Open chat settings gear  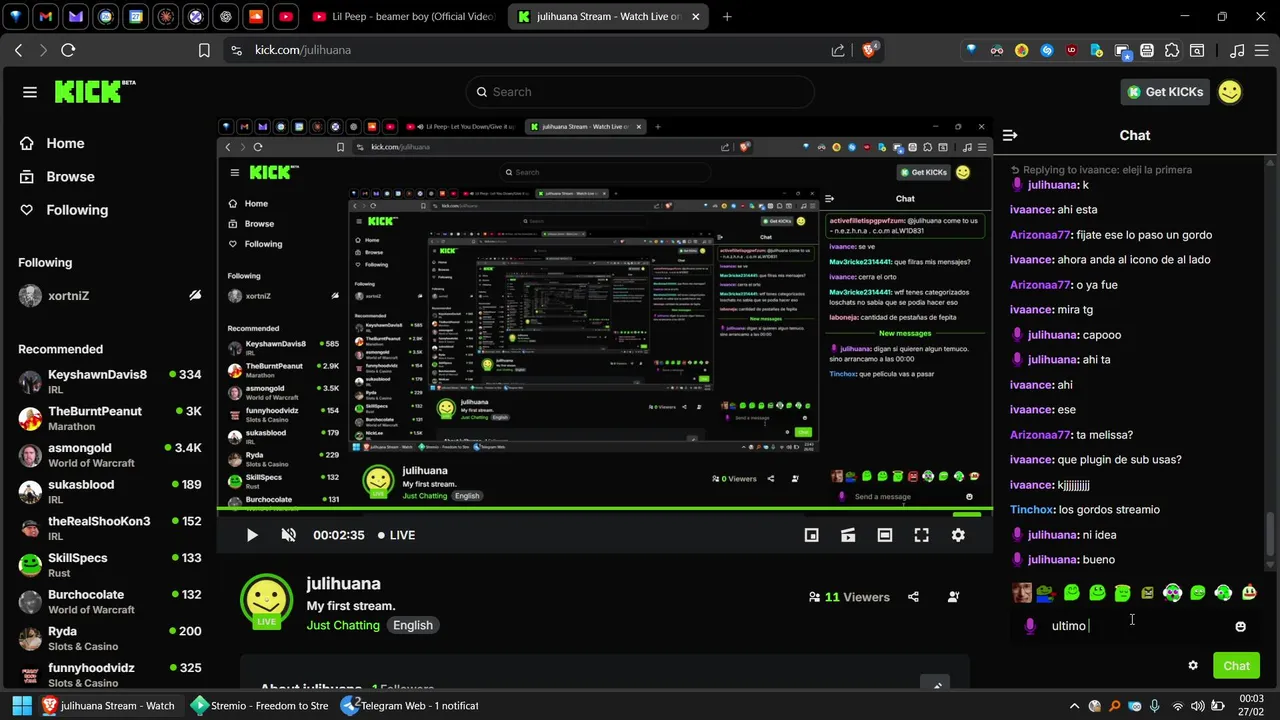click(1193, 665)
